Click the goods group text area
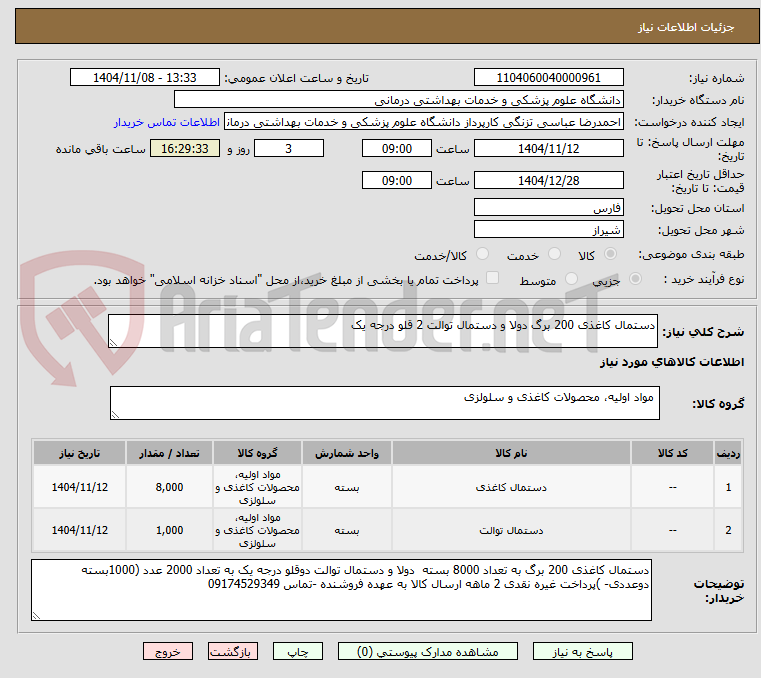This screenshot has height=678, width=761. [384, 403]
